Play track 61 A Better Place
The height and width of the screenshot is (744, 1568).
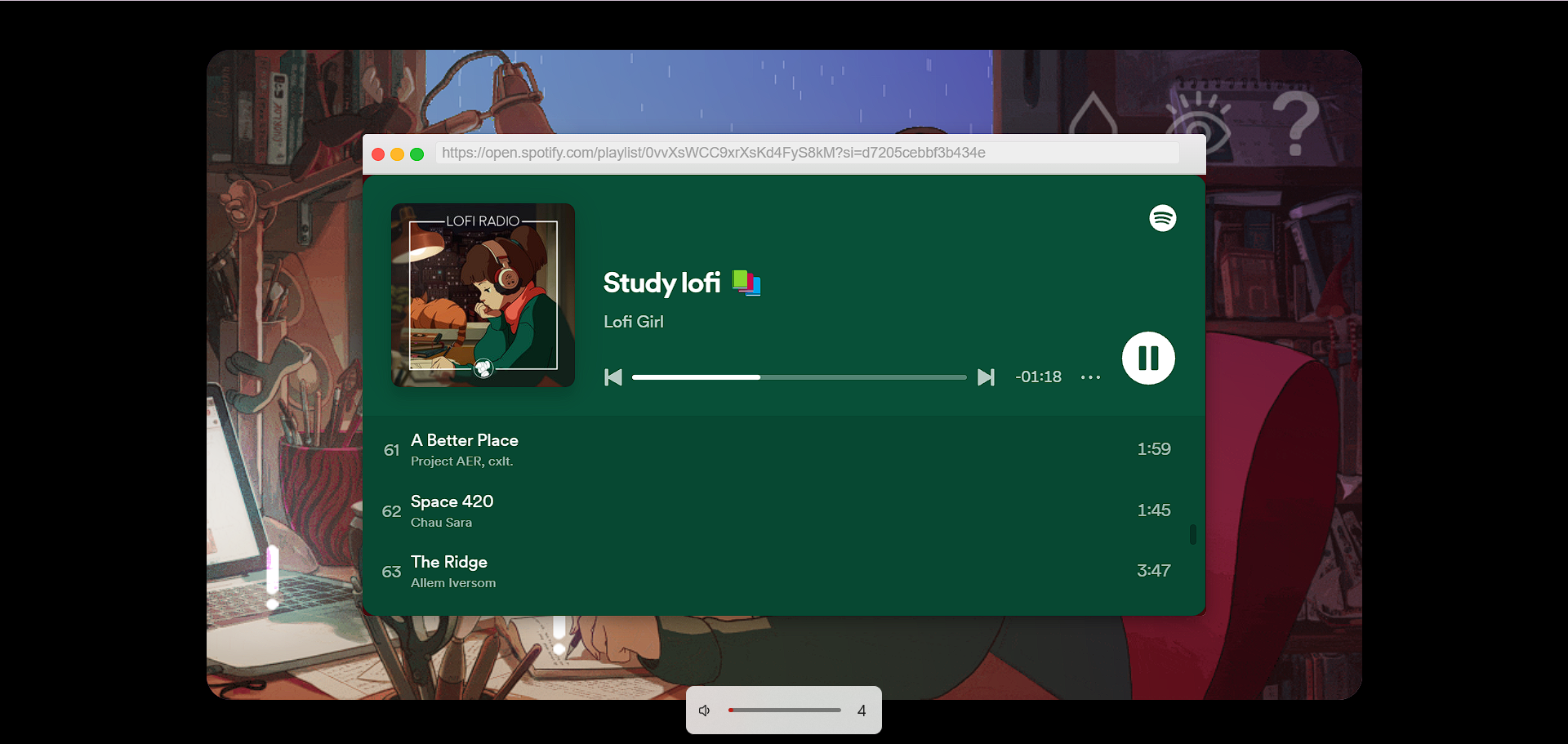[x=784, y=449]
